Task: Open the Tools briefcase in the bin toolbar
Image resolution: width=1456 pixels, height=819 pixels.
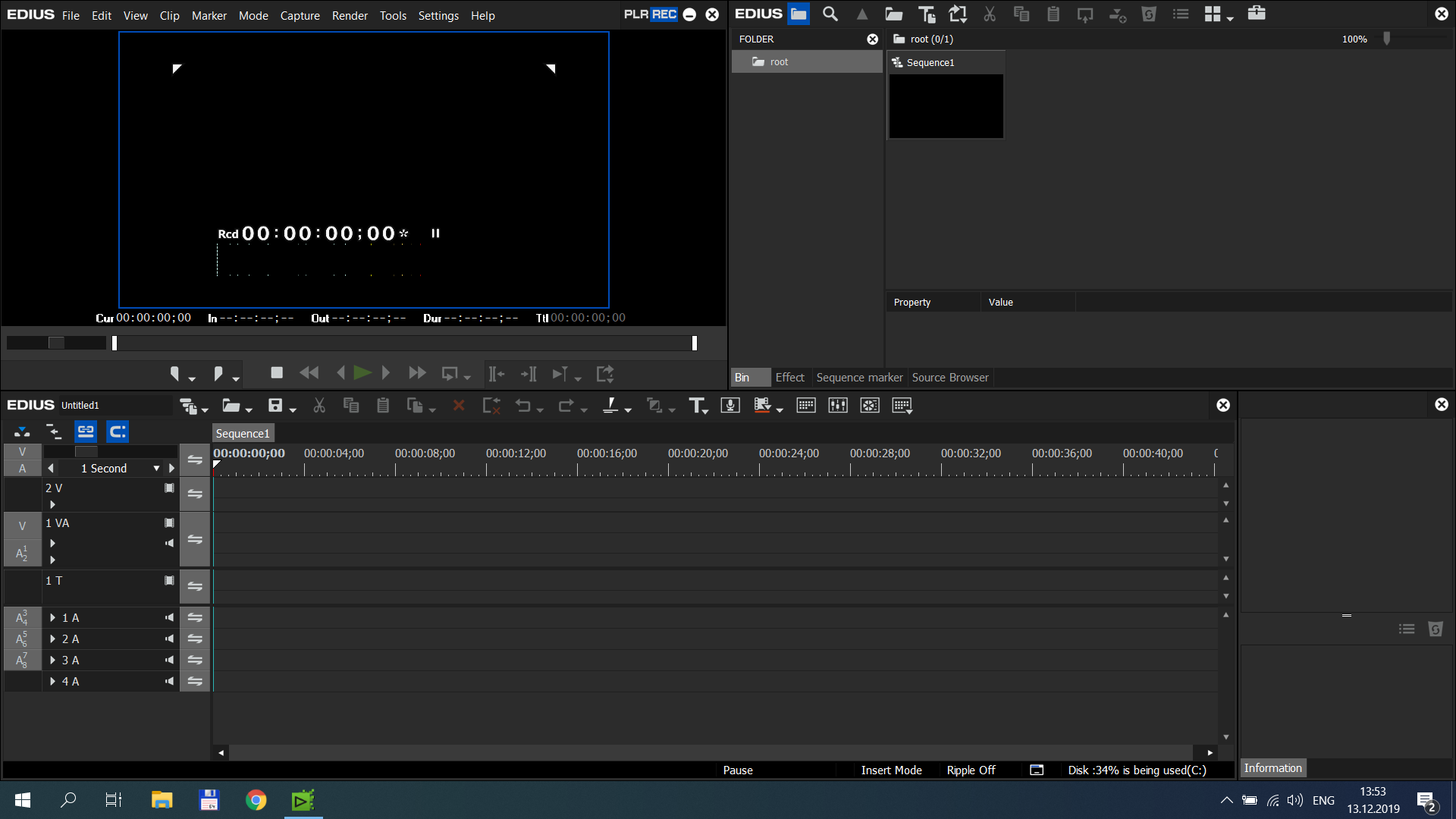Action: pos(1257,14)
